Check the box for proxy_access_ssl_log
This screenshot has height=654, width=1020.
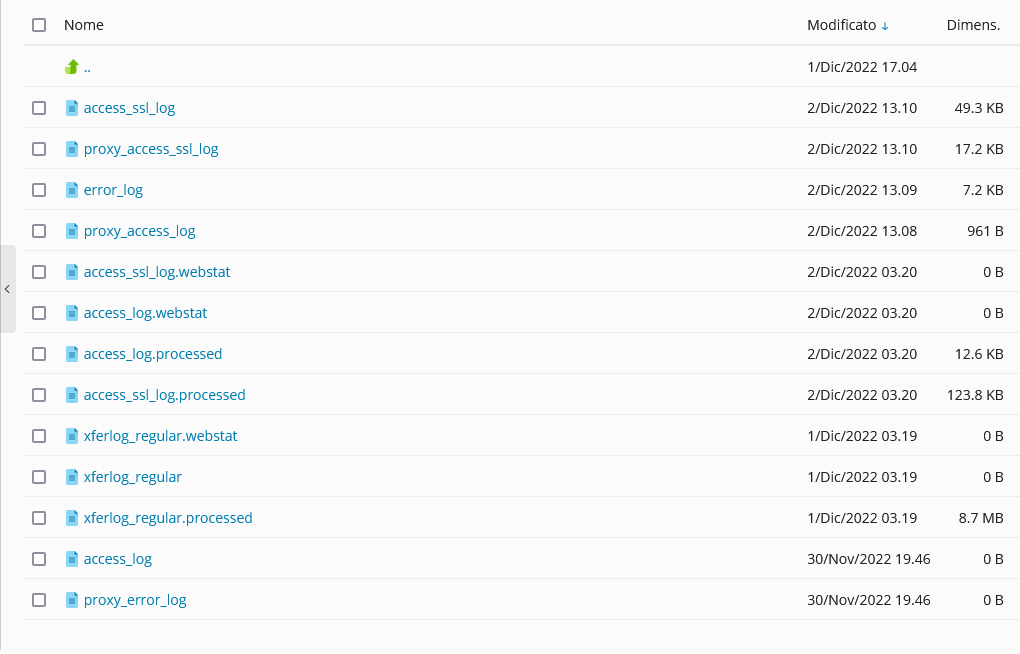(x=39, y=149)
